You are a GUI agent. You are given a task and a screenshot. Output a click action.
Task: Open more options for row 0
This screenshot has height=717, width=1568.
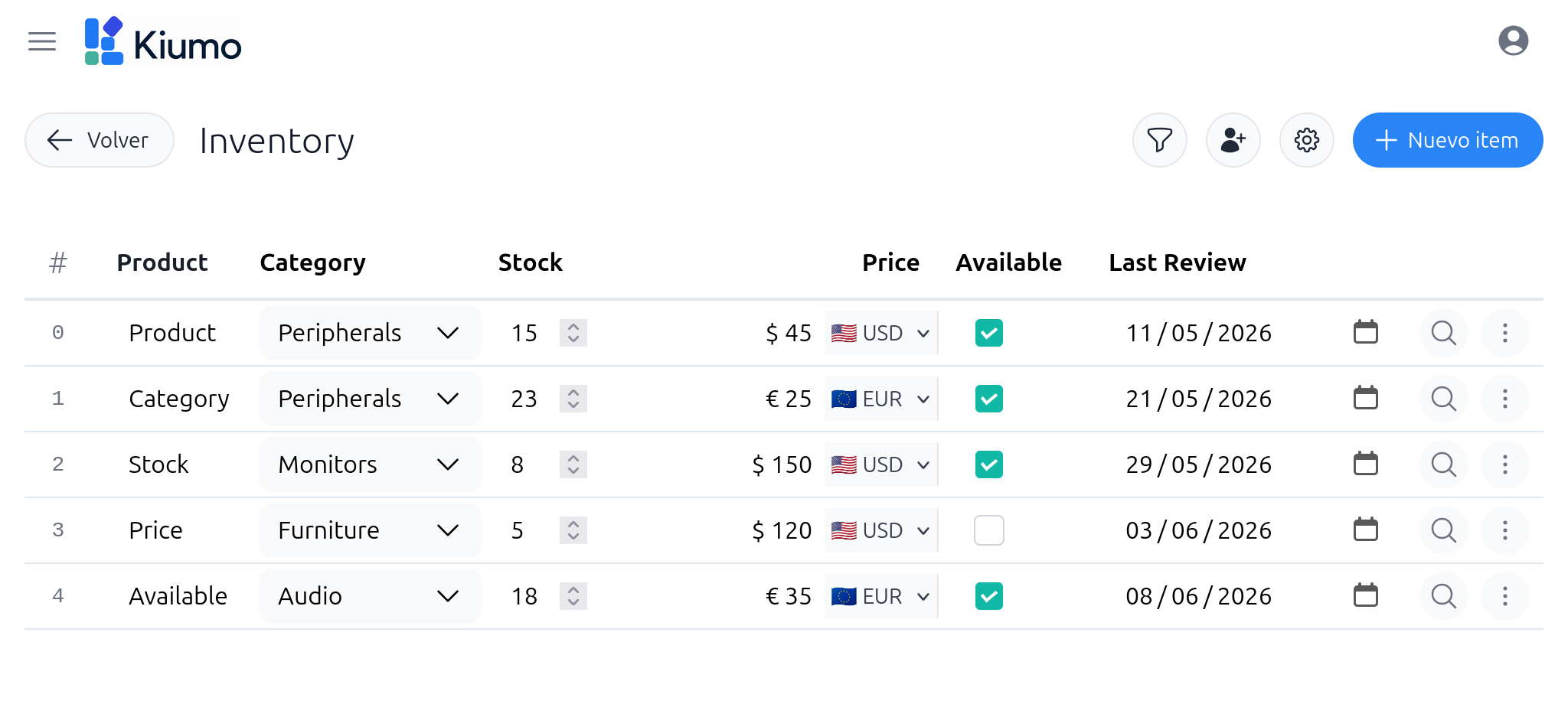[x=1504, y=333]
